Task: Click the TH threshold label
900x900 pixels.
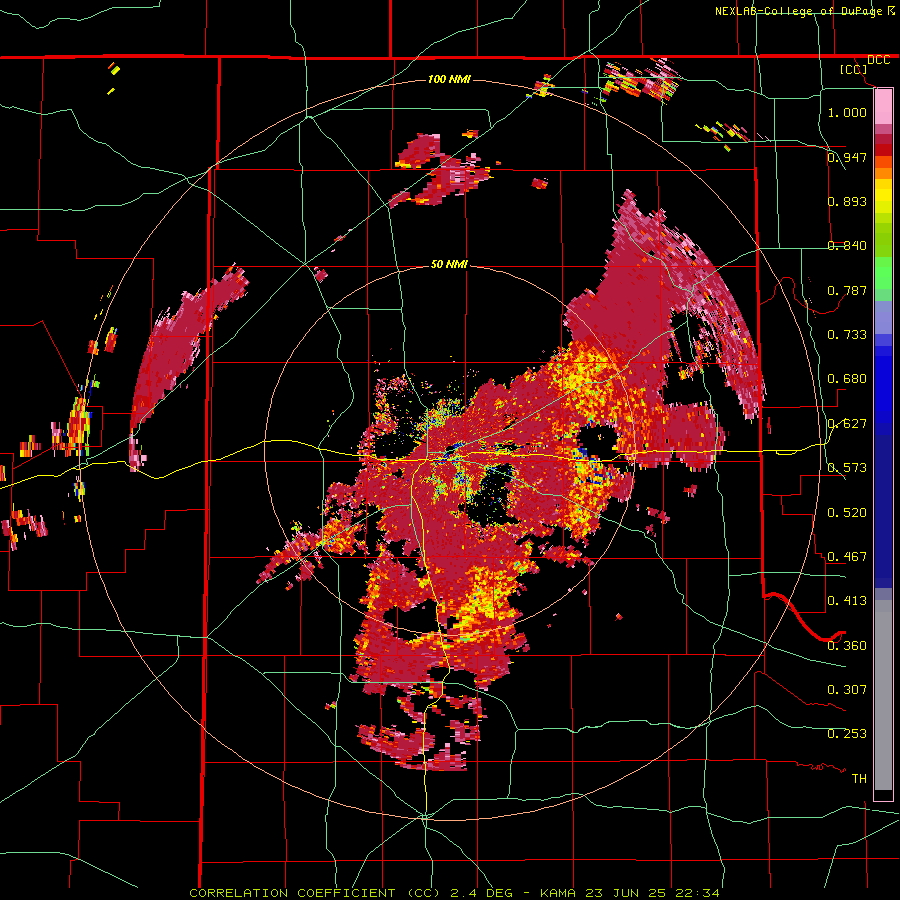Action: pyautogui.click(x=859, y=778)
